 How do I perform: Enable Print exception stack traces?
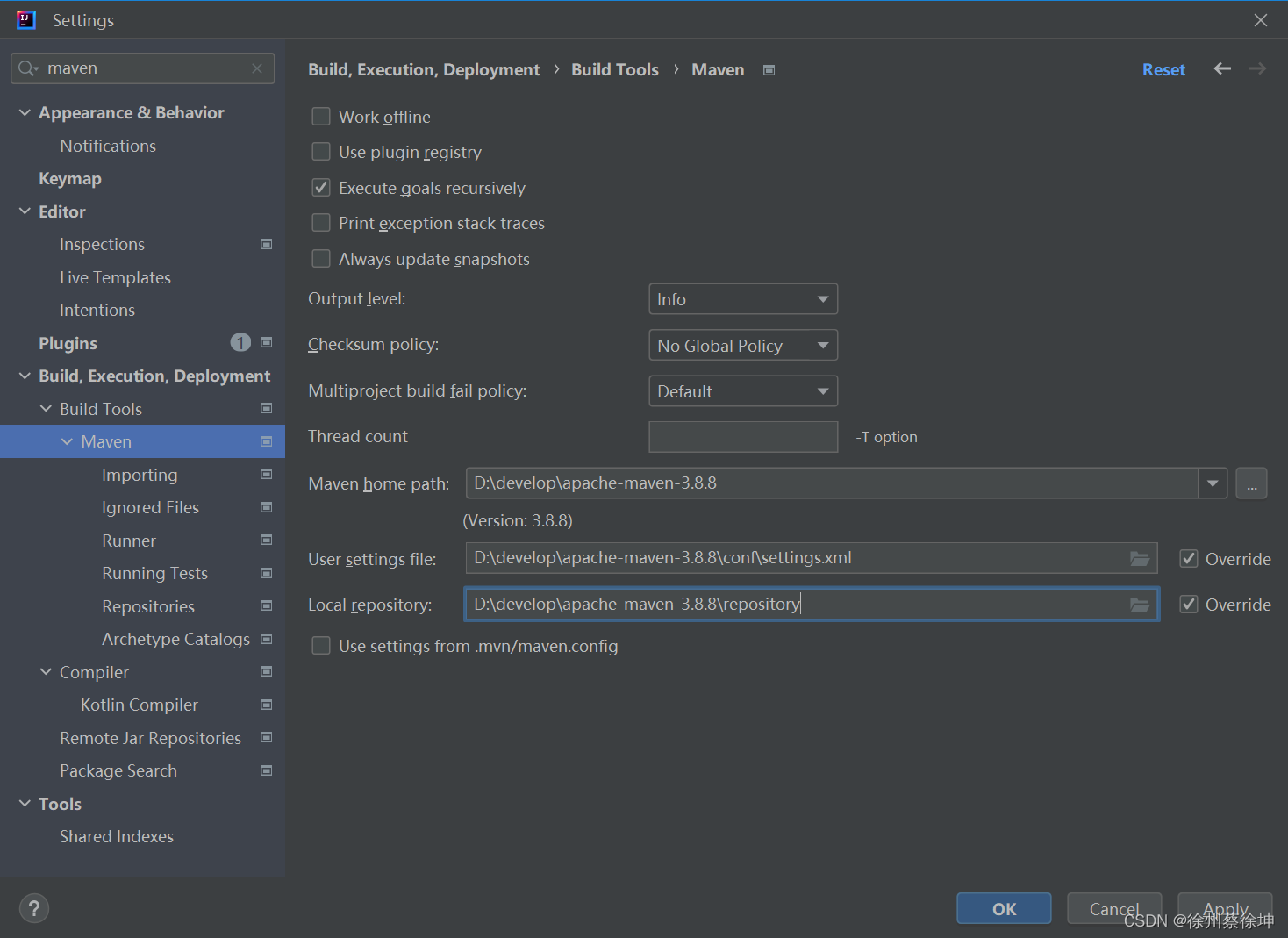[321, 223]
